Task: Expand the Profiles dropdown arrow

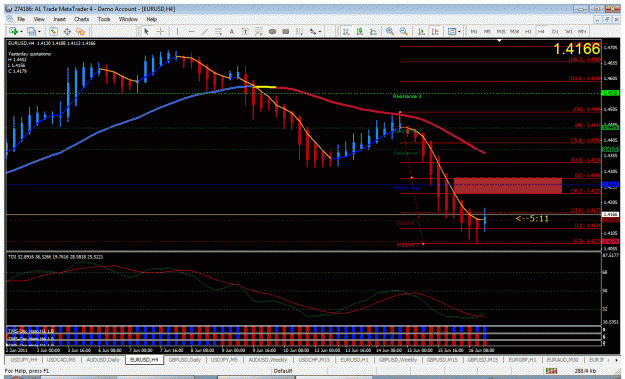Action: (39, 31)
